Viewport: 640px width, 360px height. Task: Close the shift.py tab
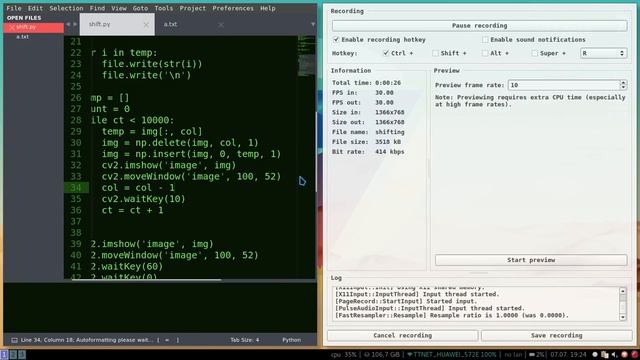pos(146,25)
